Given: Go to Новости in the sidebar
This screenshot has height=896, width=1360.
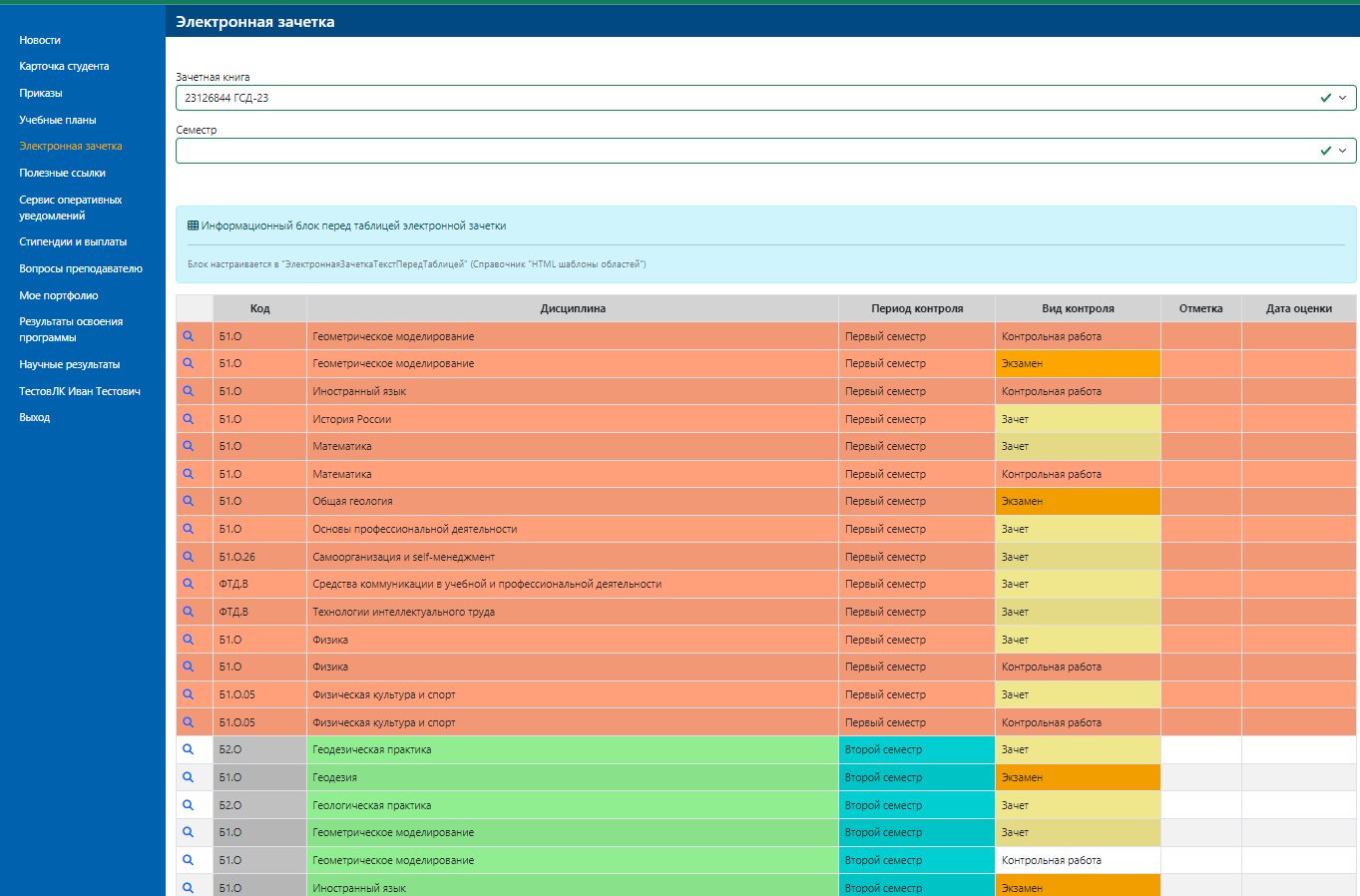Looking at the screenshot, I should click(x=40, y=40).
